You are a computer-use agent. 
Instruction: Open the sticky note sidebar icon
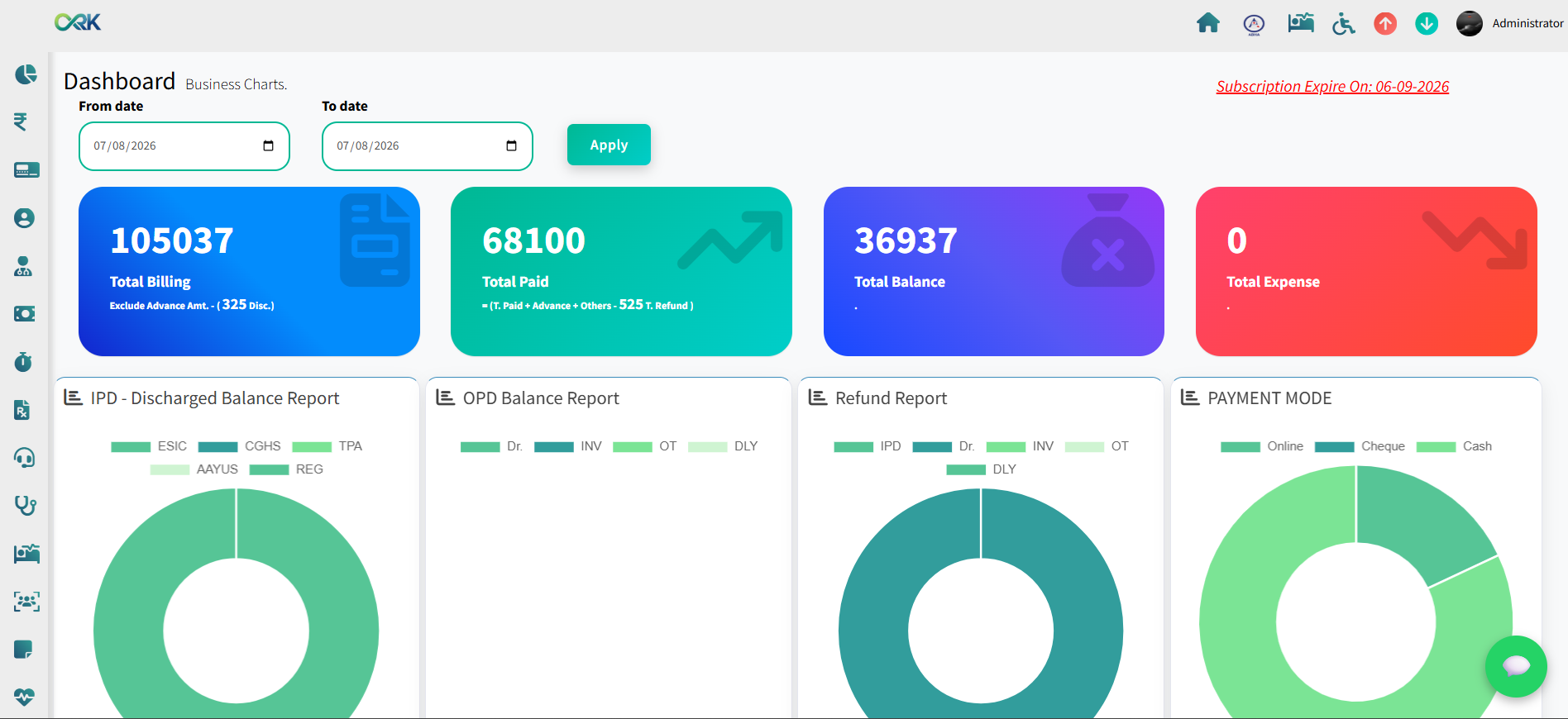tap(23, 650)
